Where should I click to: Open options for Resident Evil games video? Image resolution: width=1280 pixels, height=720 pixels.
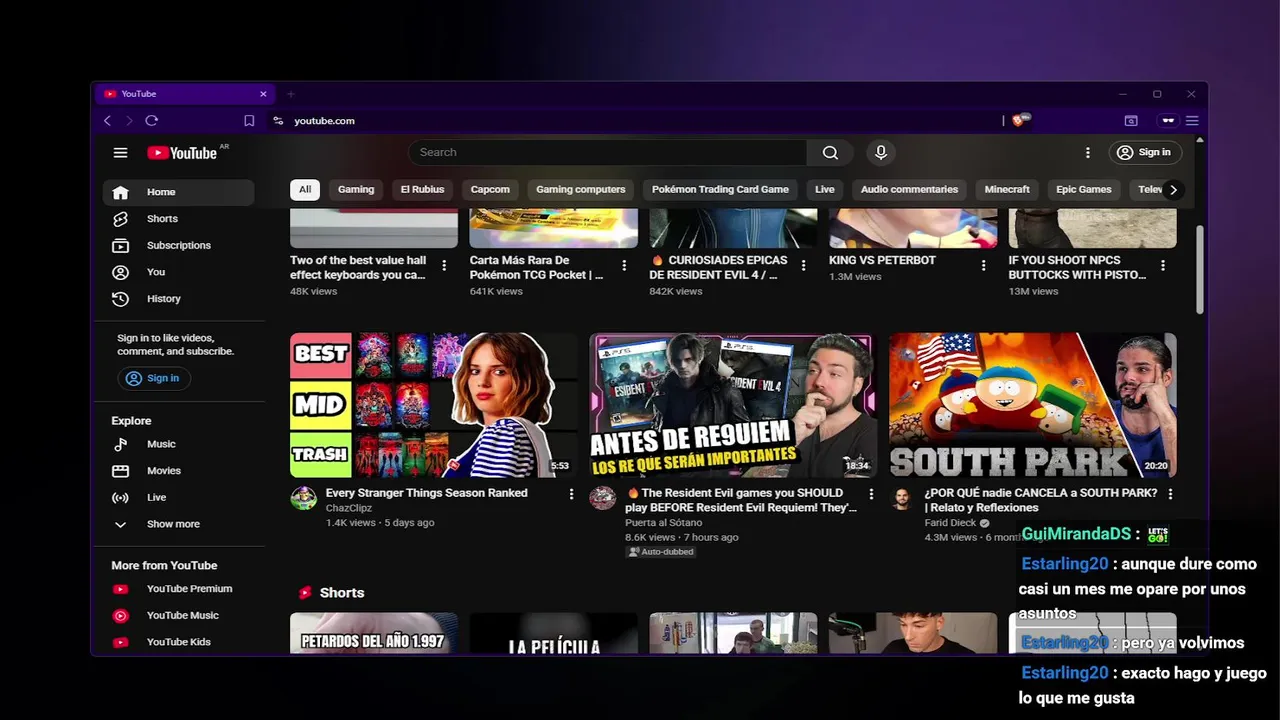coord(871,494)
